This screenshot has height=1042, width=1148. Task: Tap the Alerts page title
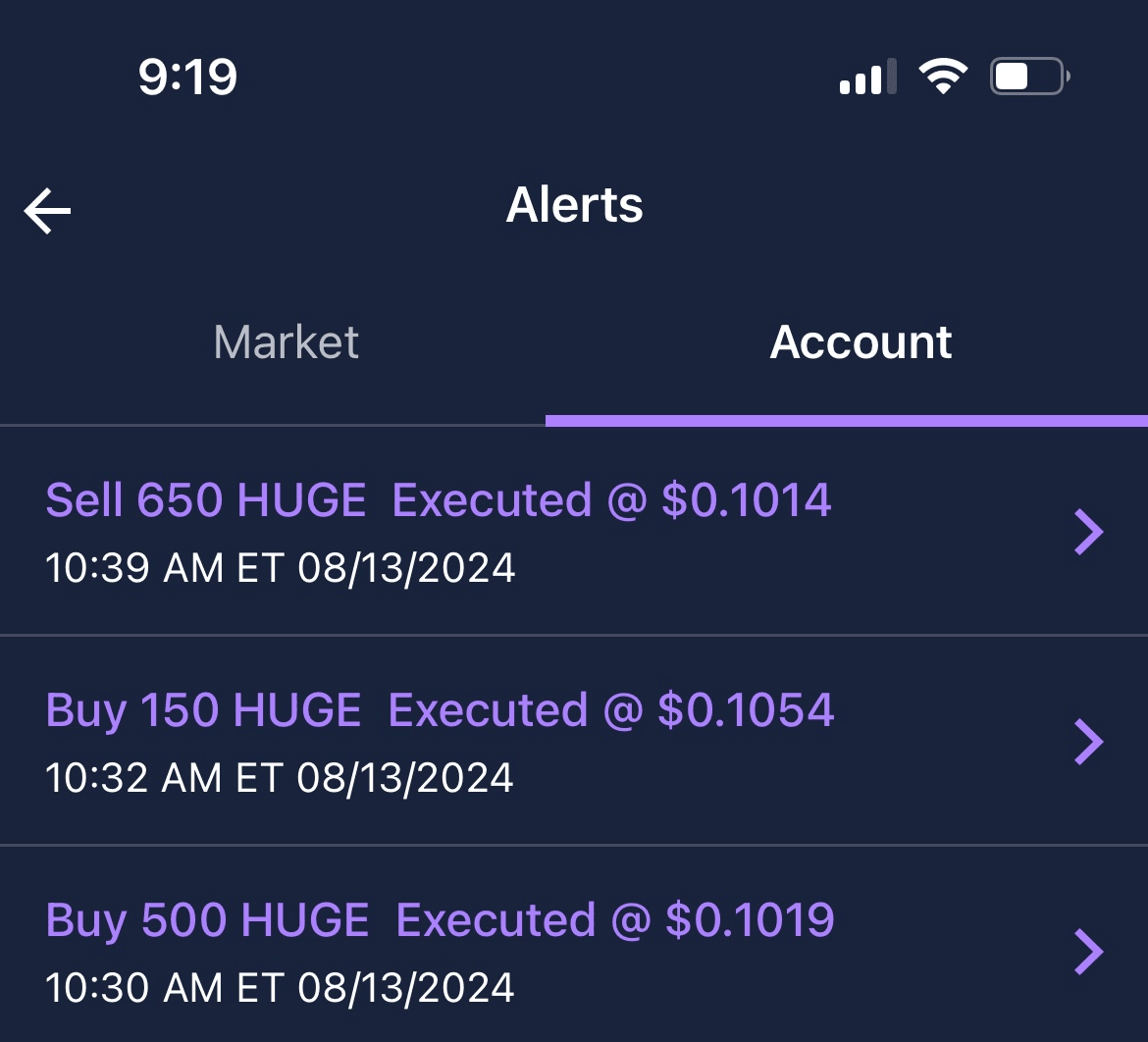click(x=574, y=205)
